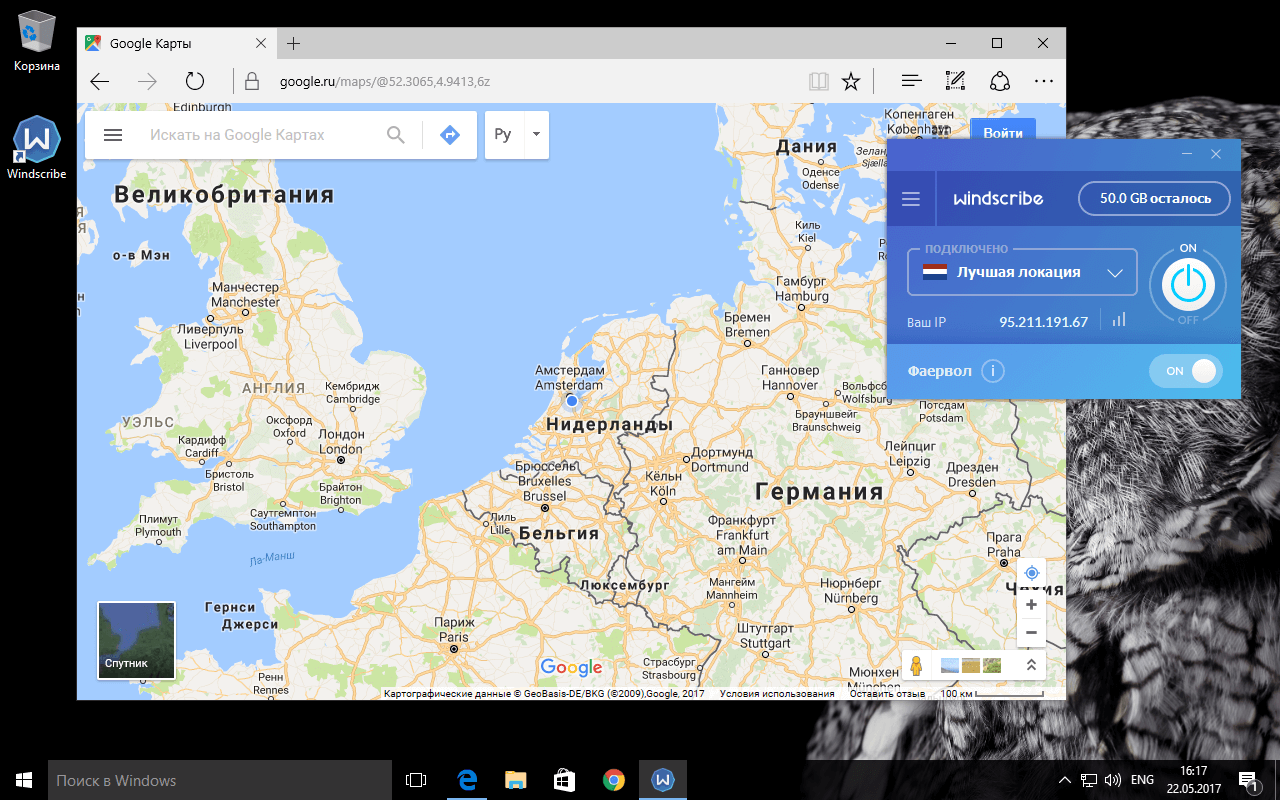Refresh the Google Maps page
1280x800 pixels.
pyautogui.click(x=195, y=82)
